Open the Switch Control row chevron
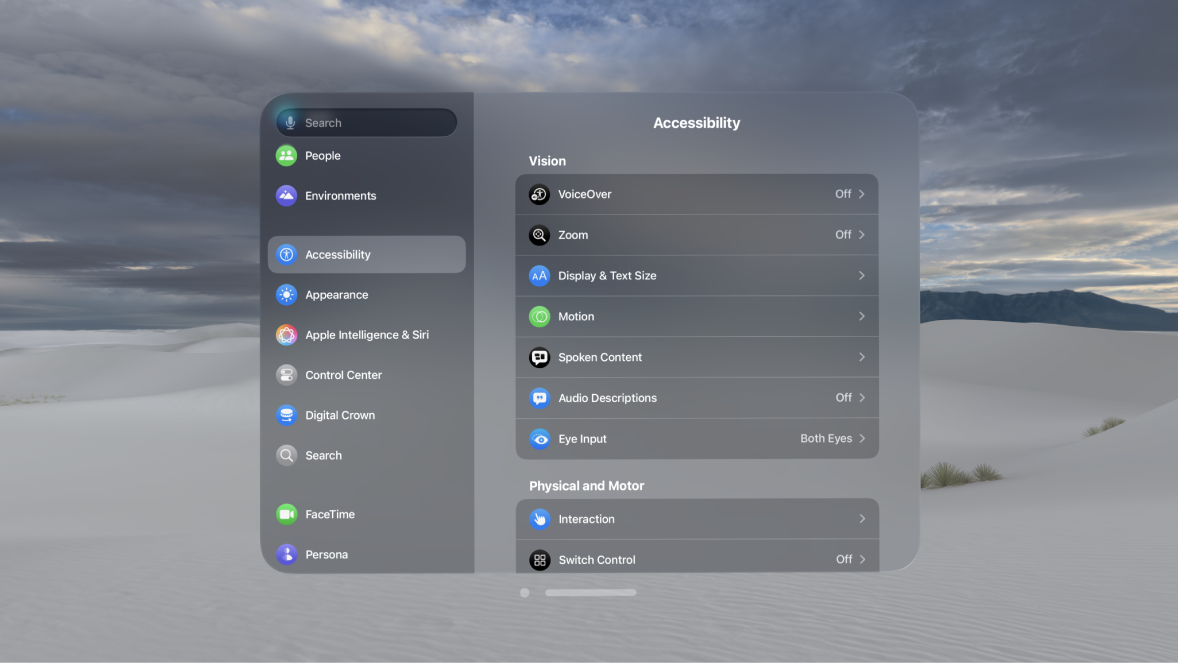The image size is (1178, 666). tap(862, 559)
